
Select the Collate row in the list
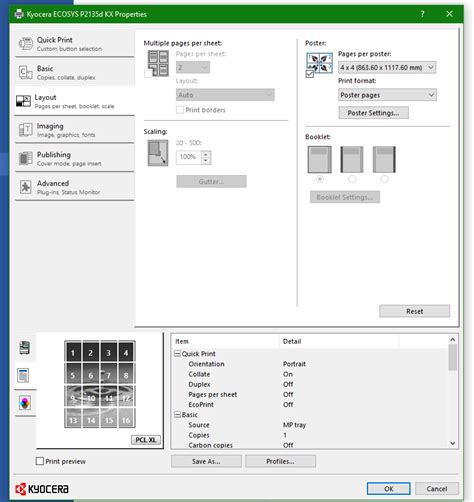point(310,374)
